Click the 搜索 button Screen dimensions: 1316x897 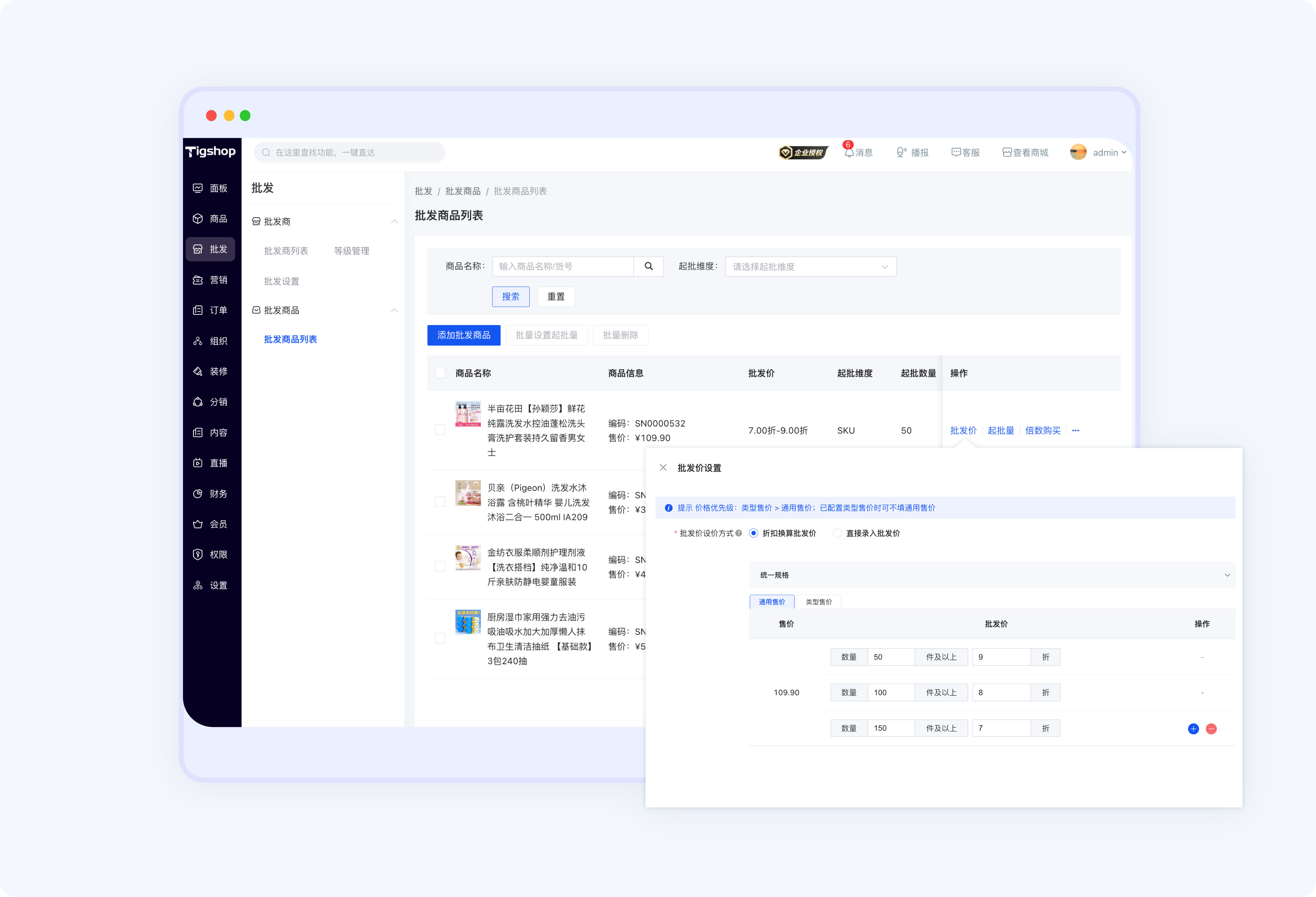tap(511, 297)
